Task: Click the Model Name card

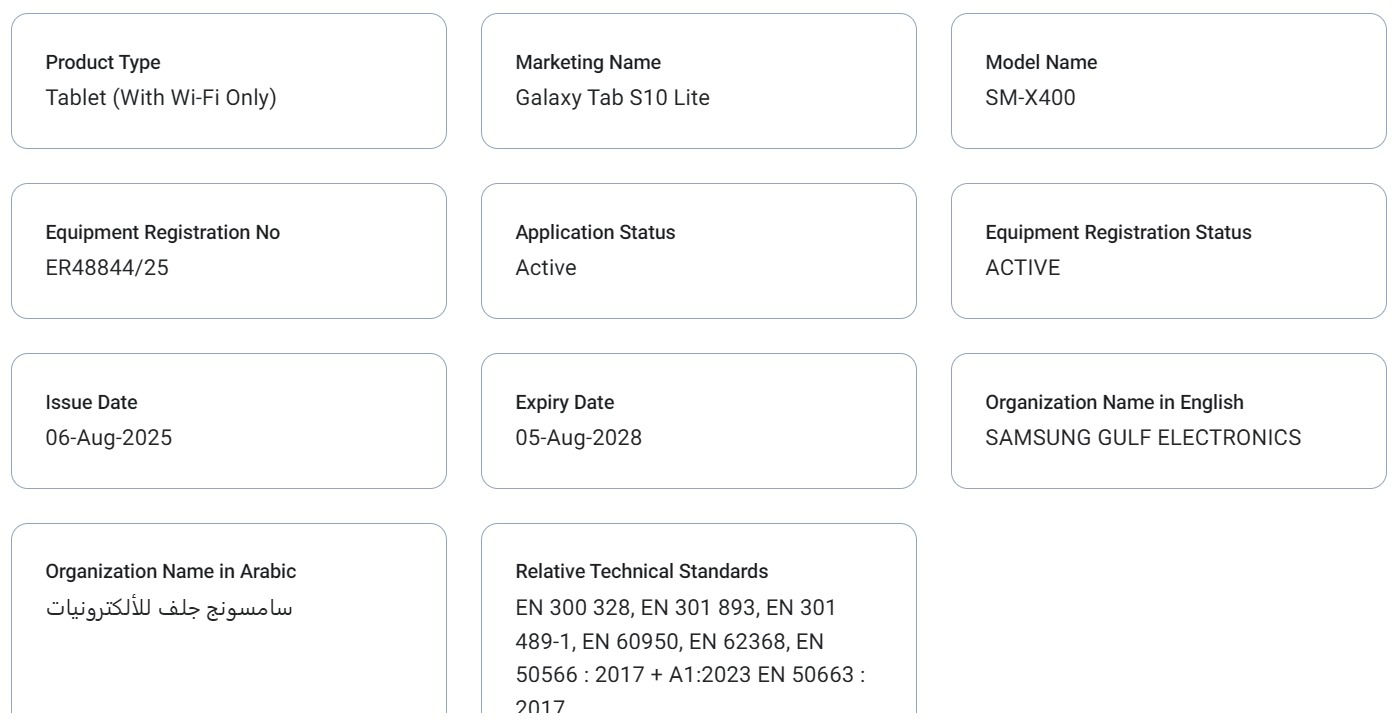Action: point(1169,81)
